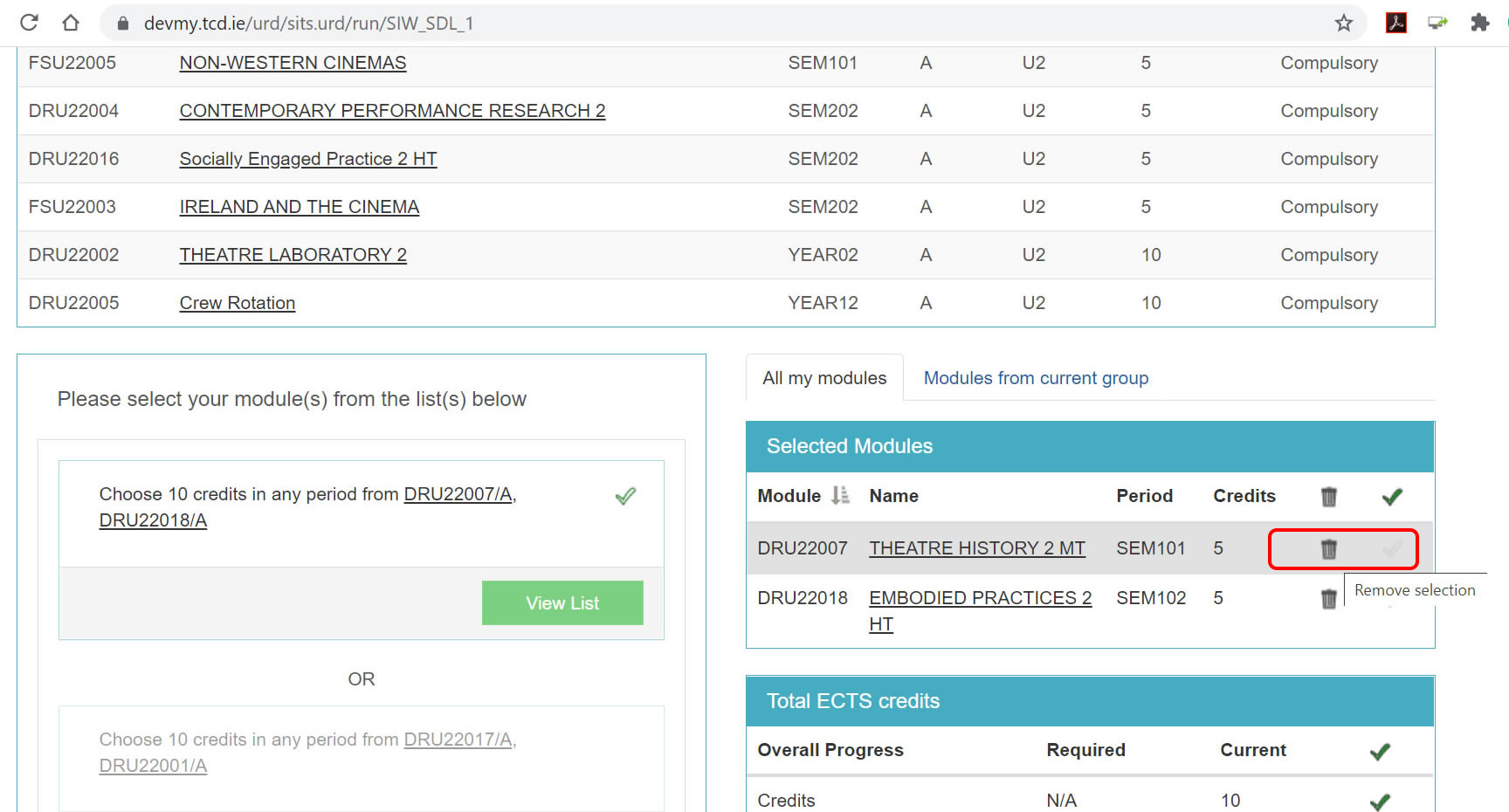The image size is (1509, 812).
Task: Open EMBODIED PRACTICES 2 HT selected module link
Action: 980,610
